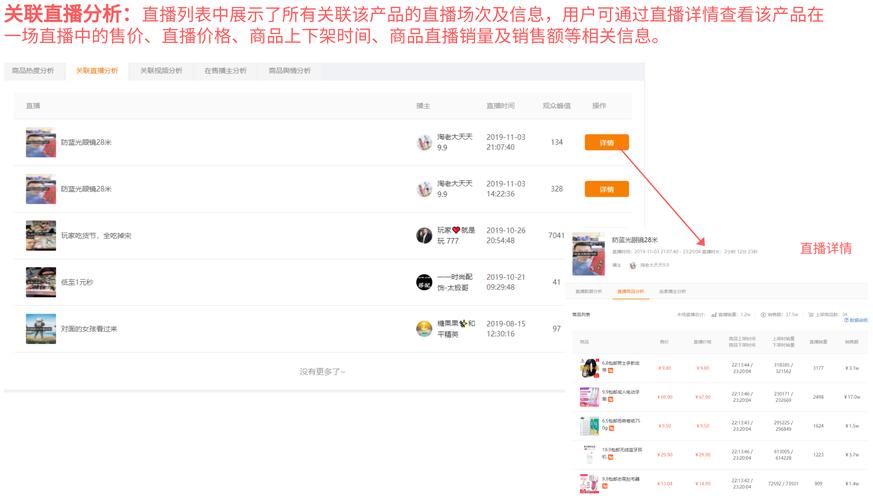This screenshot has height=500, width=873.
Task: Click timestamp 2019-08-15 12:30:16
Action: pos(506,329)
